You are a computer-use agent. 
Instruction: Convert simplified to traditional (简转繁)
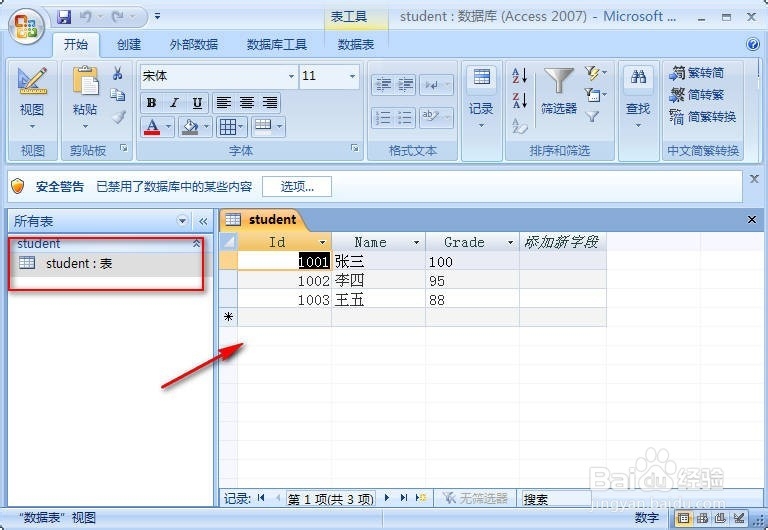pyautogui.click(x=697, y=95)
